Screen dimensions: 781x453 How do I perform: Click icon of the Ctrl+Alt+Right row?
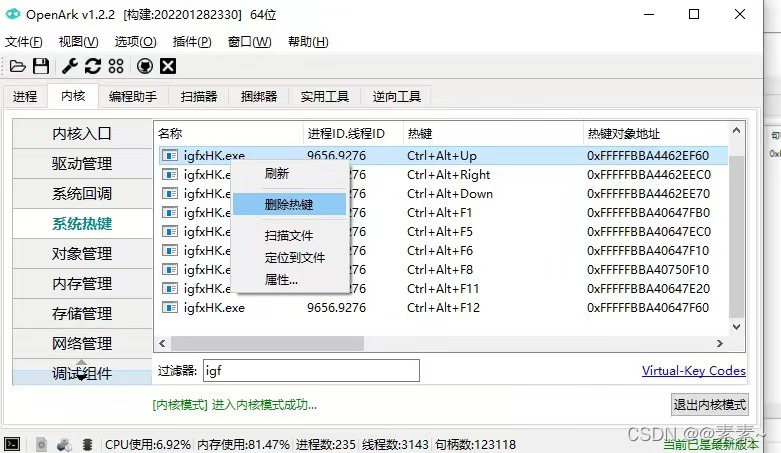click(170, 174)
